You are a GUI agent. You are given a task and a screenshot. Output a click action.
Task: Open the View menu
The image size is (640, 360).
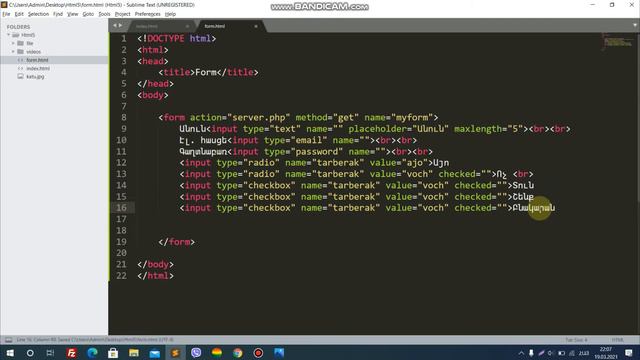click(72, 14)
